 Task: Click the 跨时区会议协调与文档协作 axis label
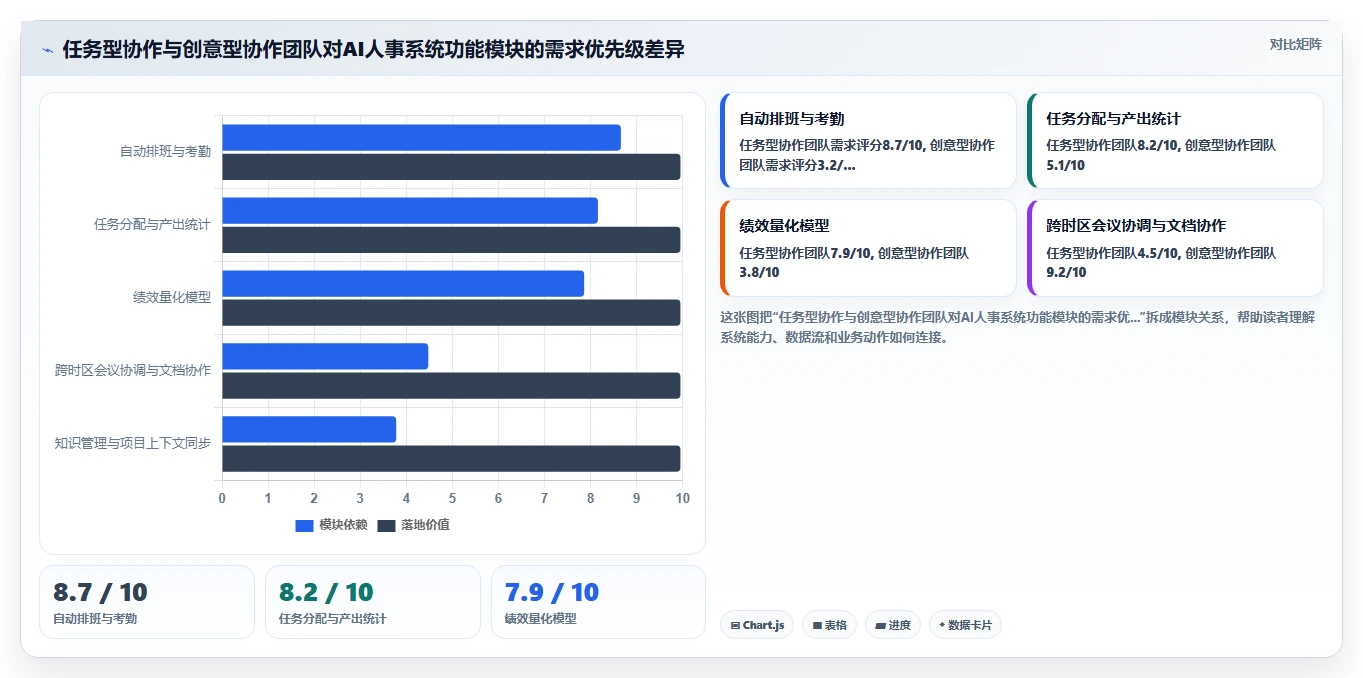coord(133,371)
